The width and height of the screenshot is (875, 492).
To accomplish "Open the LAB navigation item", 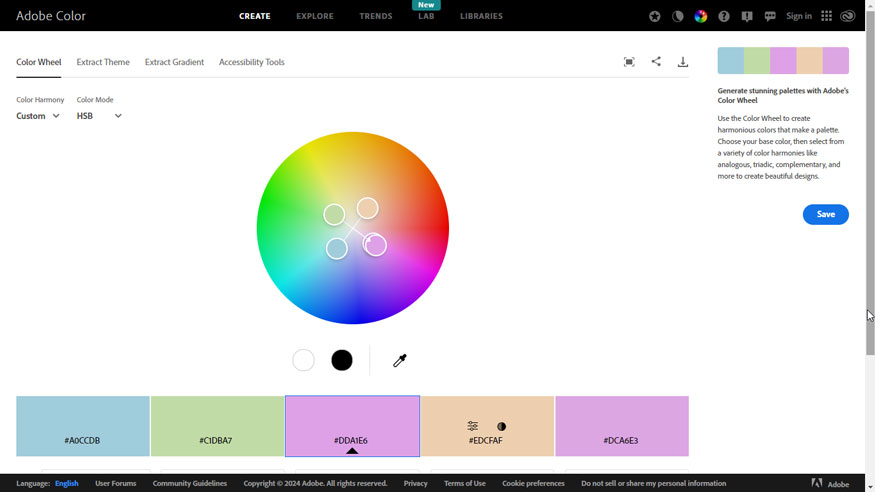I will [x=426, y=16].
